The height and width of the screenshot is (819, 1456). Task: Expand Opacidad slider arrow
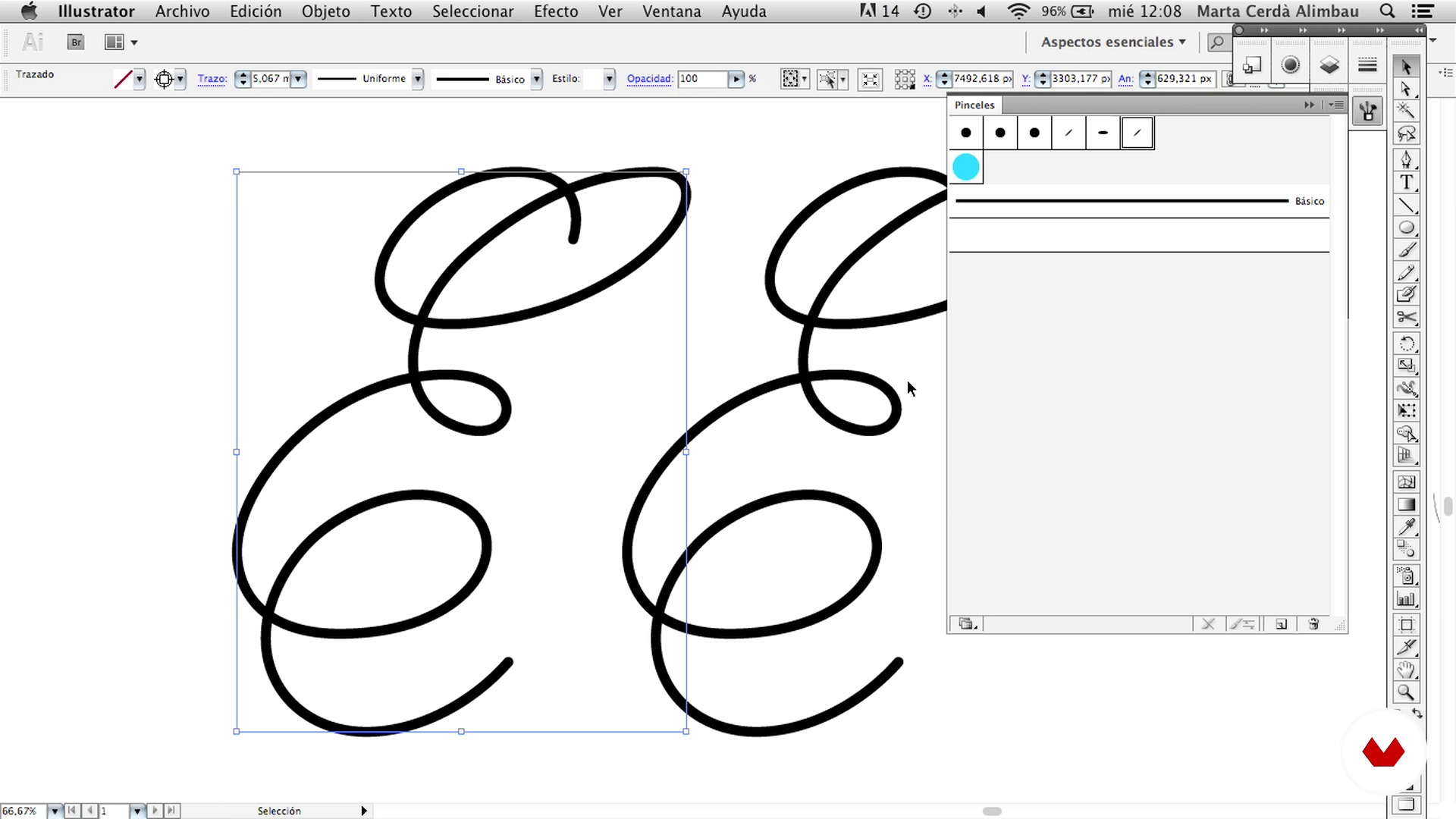pos(736,79)
